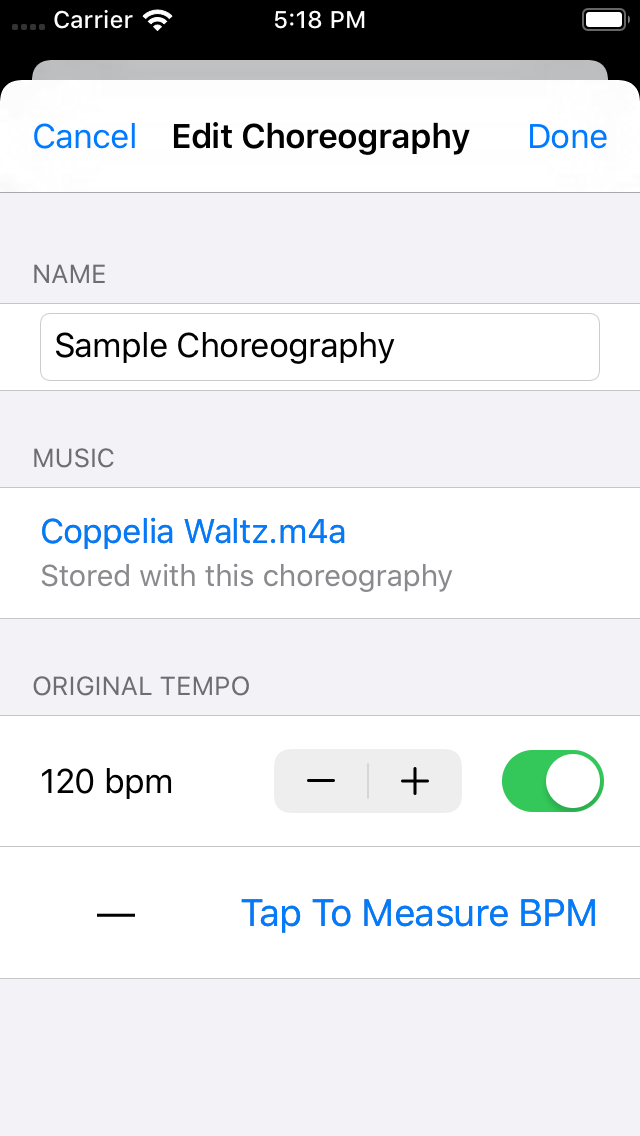Cancel editing the choreography
This screenshot has width=640, height=1136.
85,137
